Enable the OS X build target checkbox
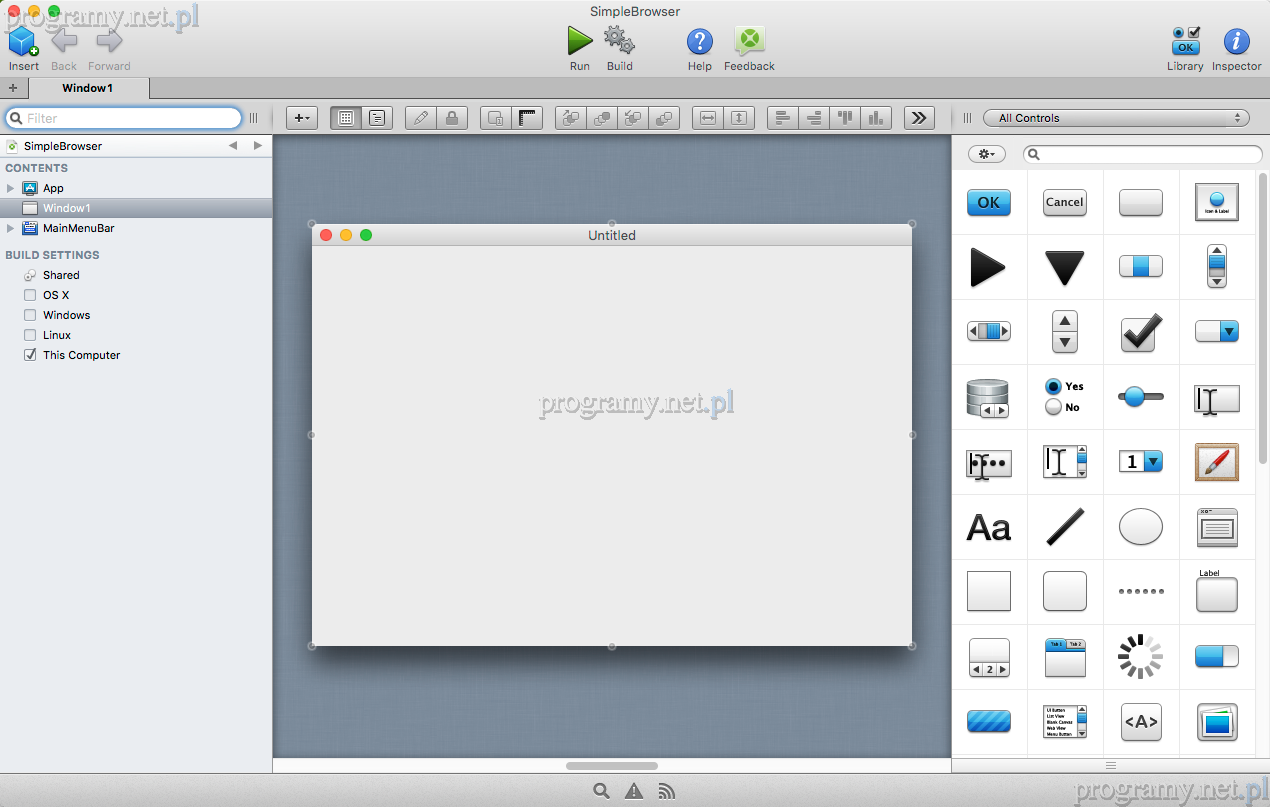Viewport: 1270px width, 807px height. [30, 295]
